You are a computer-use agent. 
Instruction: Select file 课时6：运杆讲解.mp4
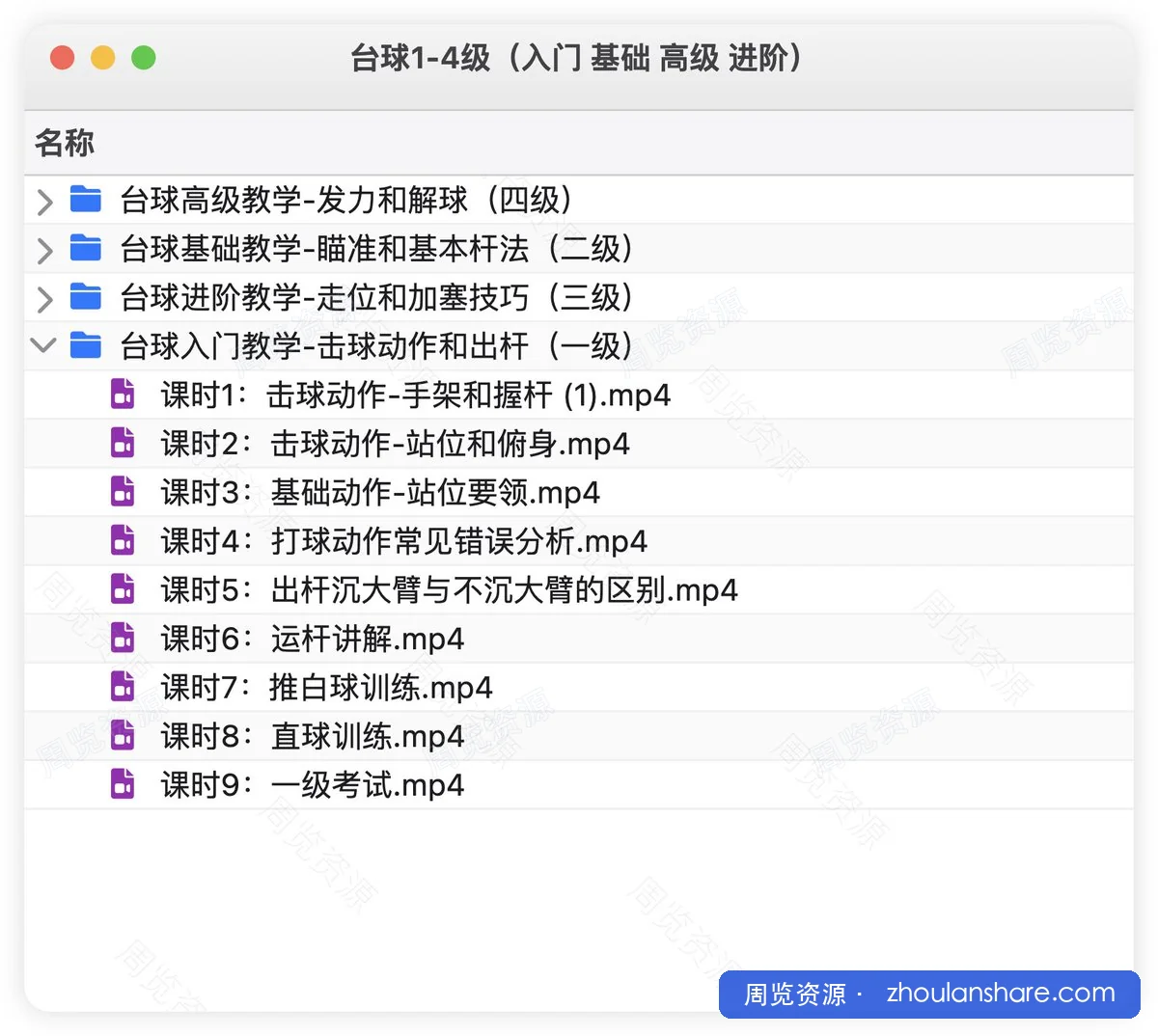pos(313,639)
